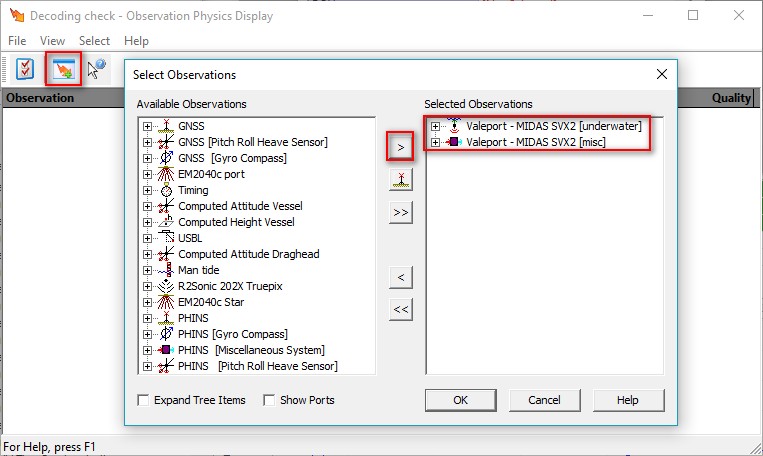
Task: Click the checklist toolbar icon
Action: tap(25, 69)
